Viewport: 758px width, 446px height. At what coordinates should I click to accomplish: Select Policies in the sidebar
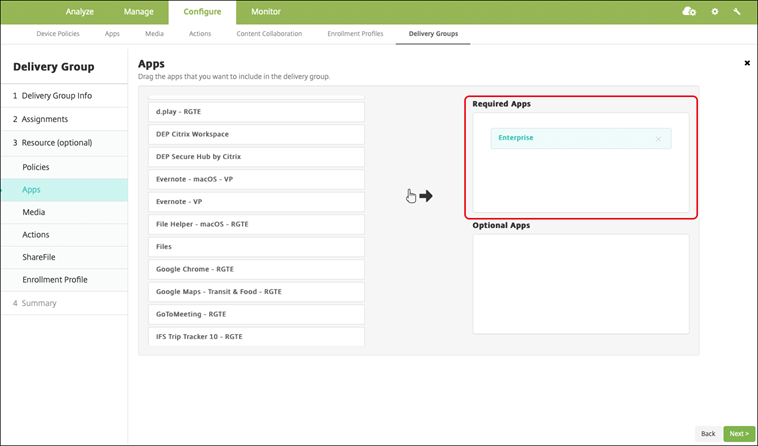click(x=36, y=167)
